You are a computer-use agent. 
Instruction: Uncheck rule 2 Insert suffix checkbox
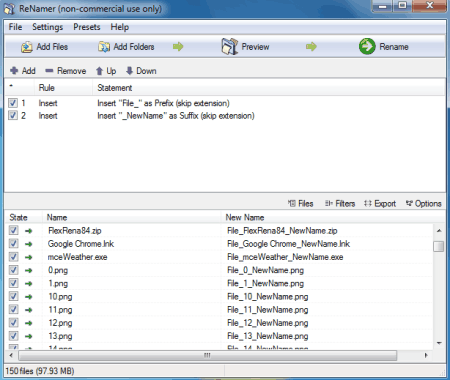pyautogui.click(x=13, y=116)
